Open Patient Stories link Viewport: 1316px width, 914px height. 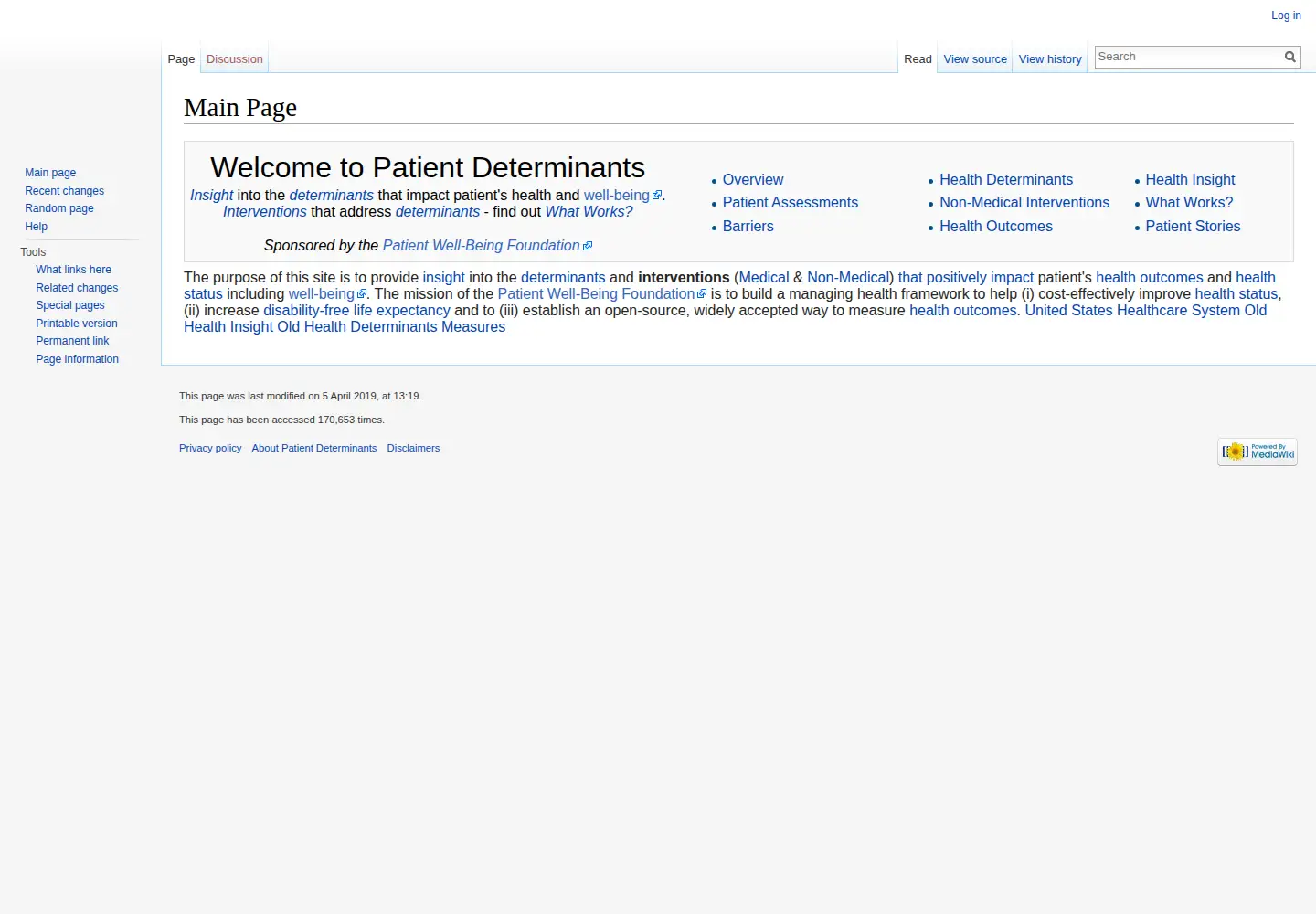pos(1193,227)
